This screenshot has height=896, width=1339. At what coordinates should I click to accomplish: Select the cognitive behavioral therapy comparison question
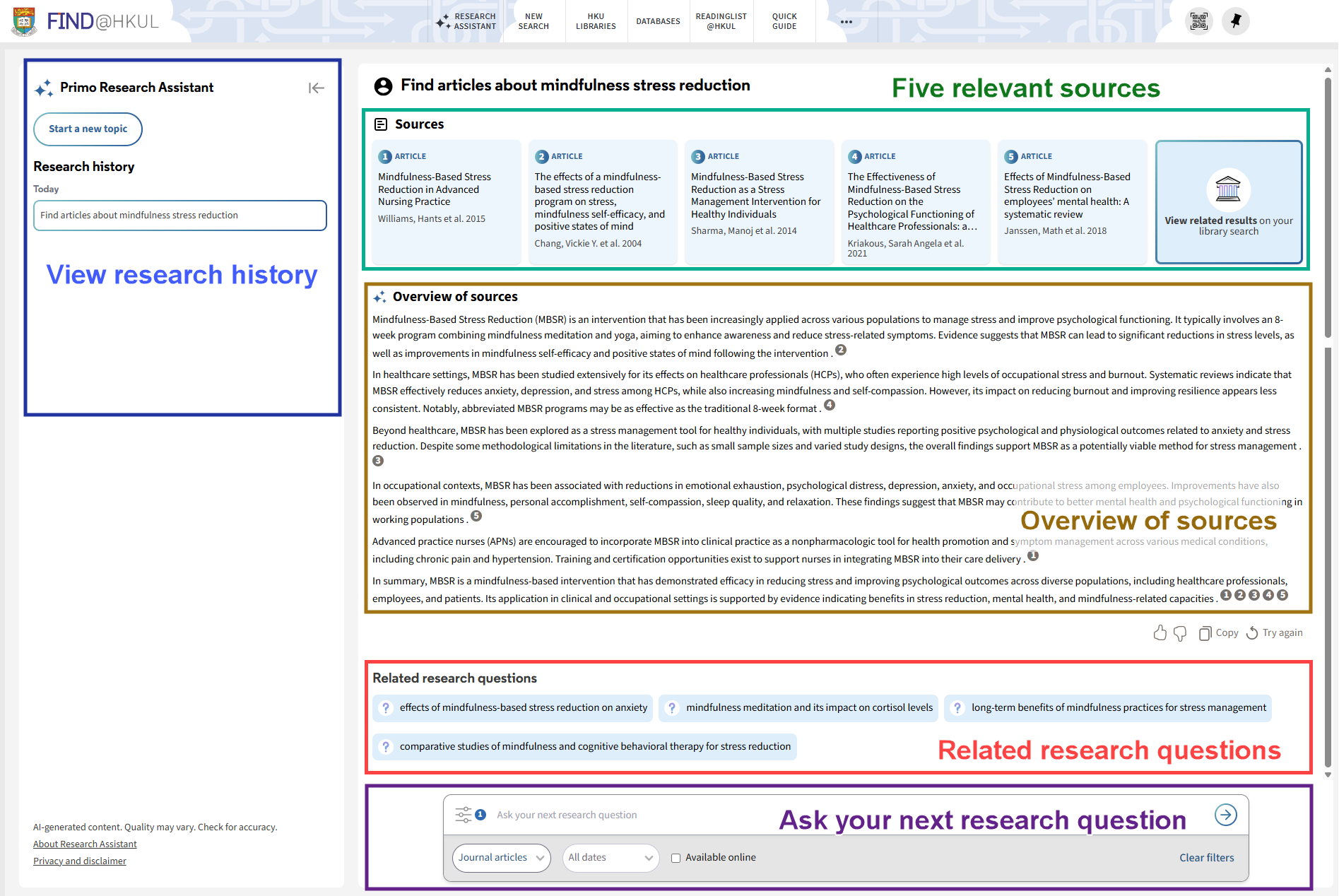click(x=585, y=747)
